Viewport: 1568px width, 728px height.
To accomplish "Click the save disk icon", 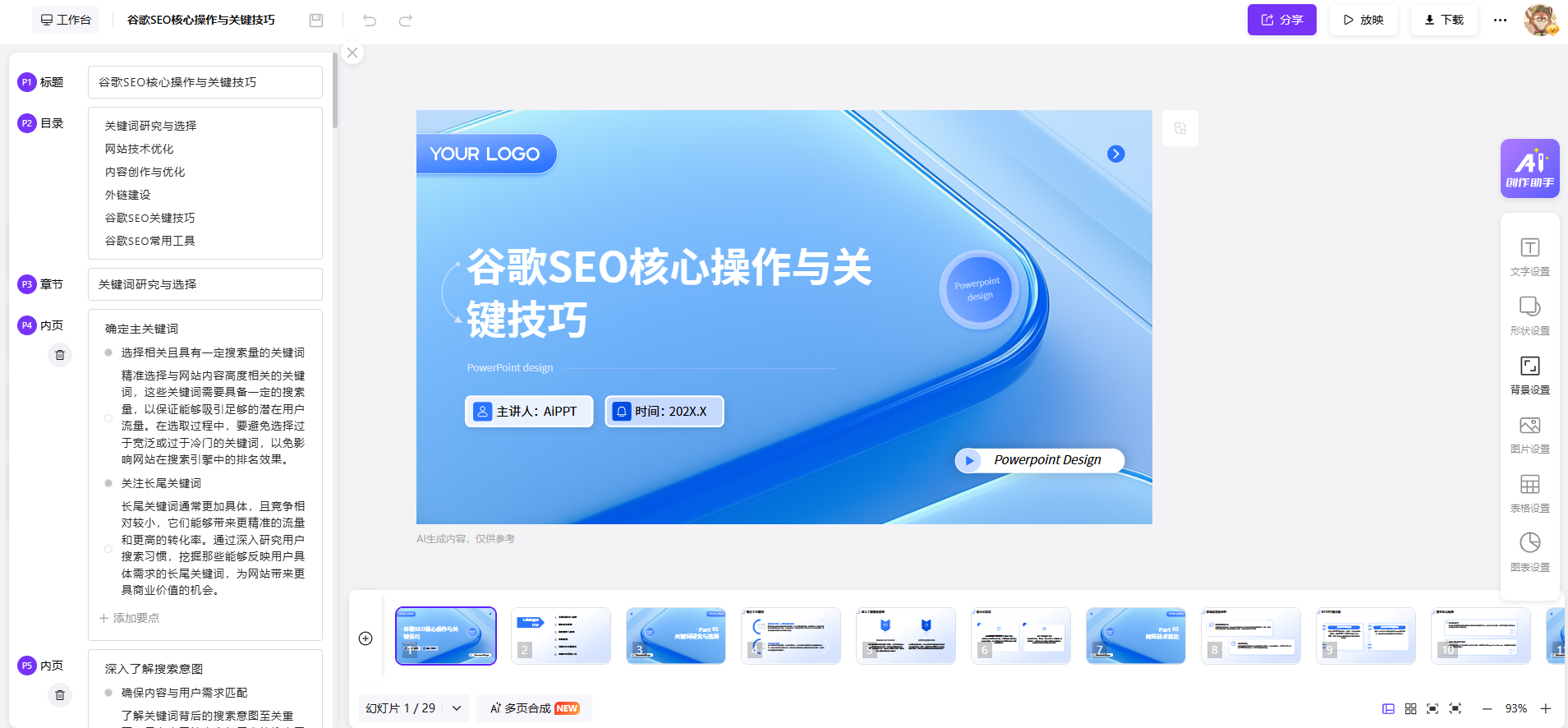I will point(316,21).
